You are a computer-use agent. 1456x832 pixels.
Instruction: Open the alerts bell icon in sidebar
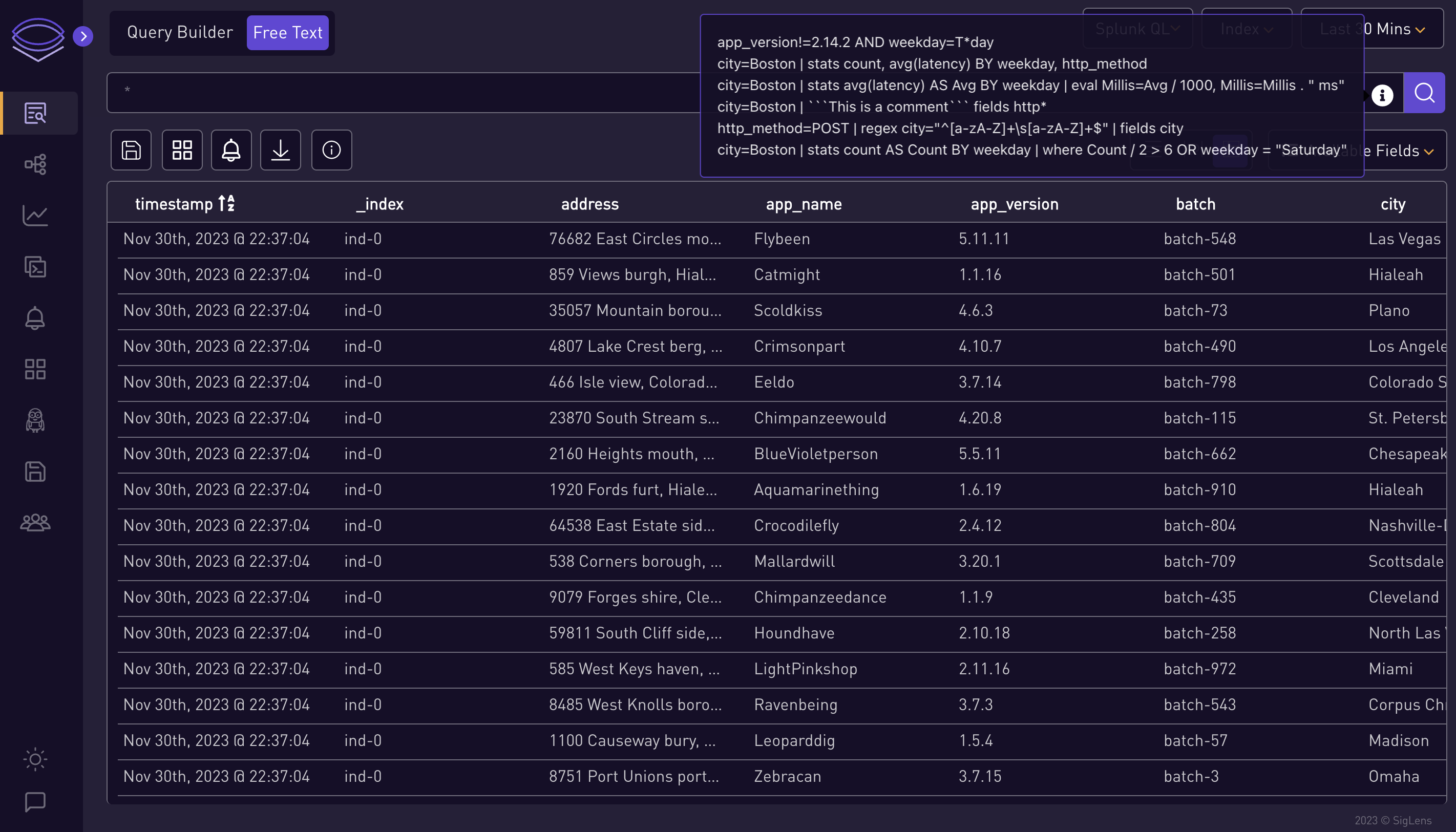click(35, 318)
